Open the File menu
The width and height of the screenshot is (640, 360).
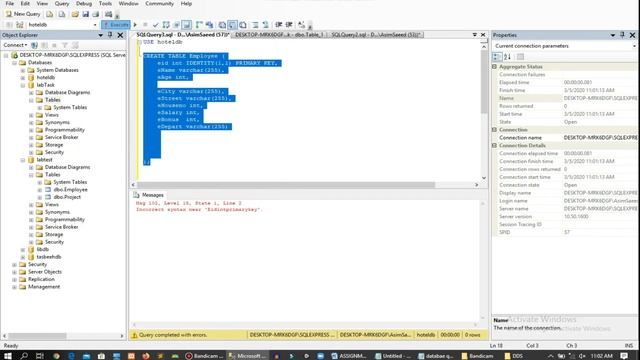point(9,4)
